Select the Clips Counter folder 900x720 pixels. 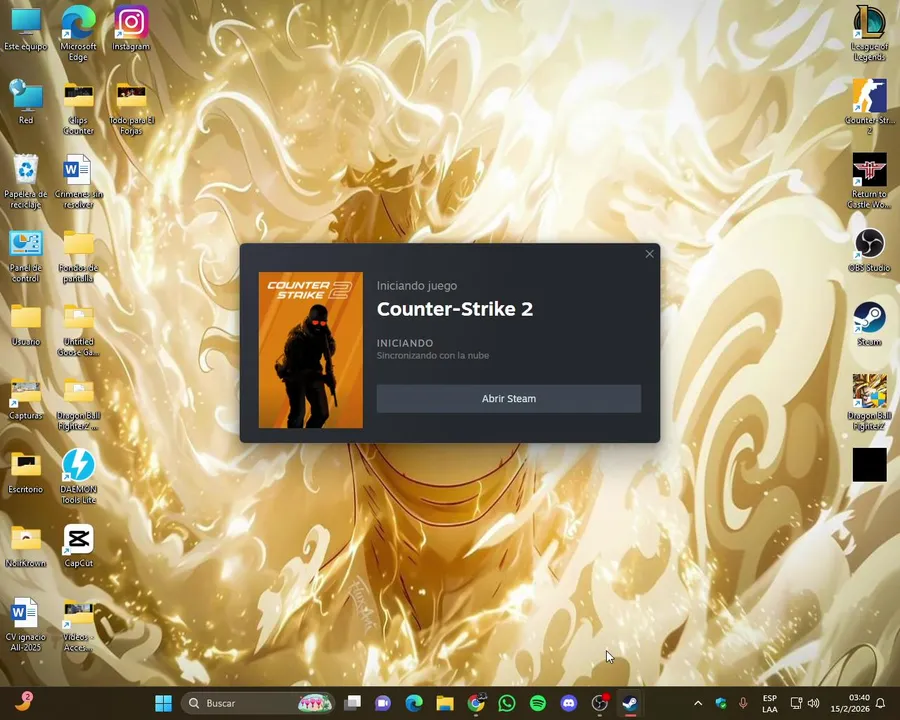tap(79, 108)
